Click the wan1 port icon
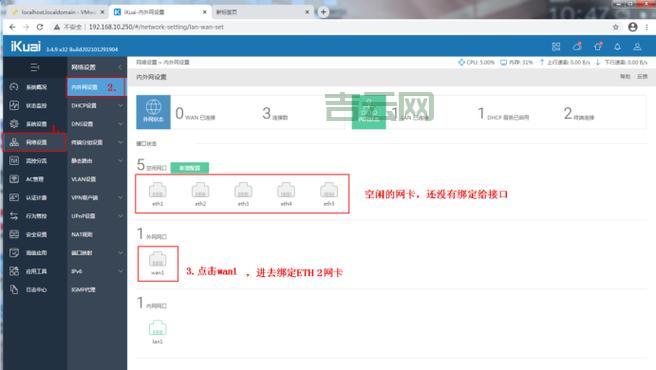The width and height of the screenshot is (656, 370). coord(158,260)
